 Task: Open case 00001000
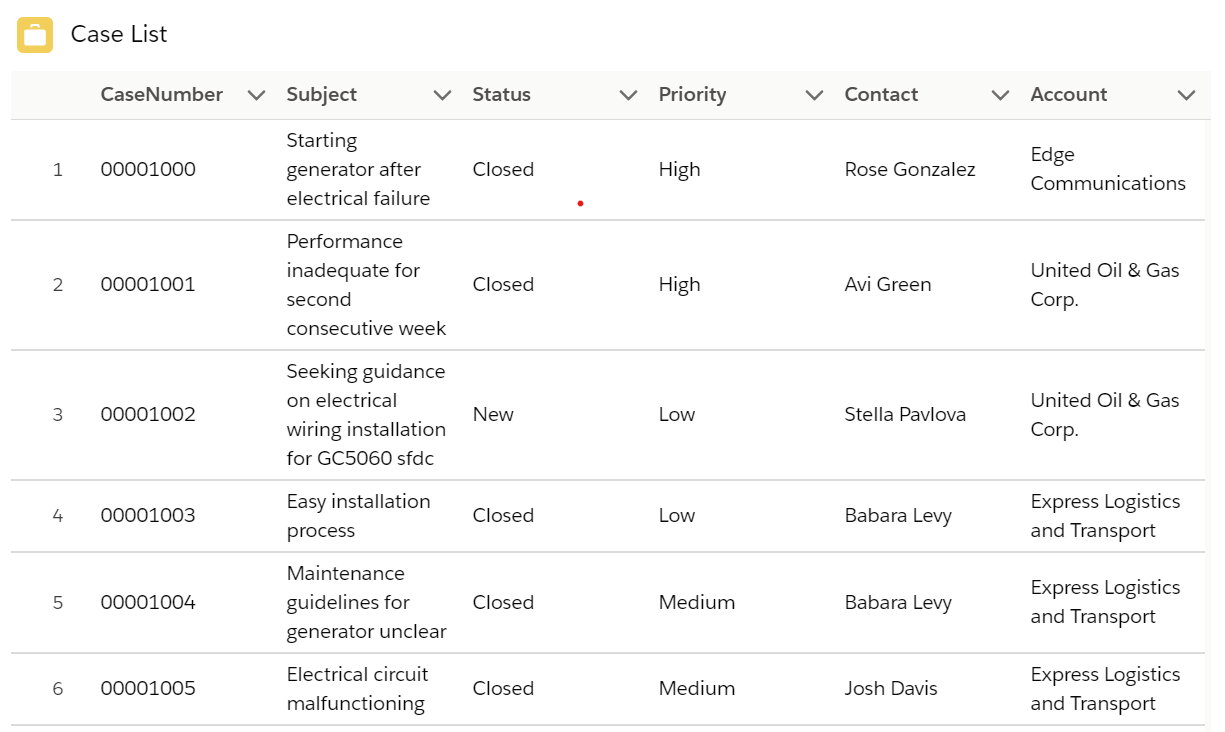tap(148, 169)
